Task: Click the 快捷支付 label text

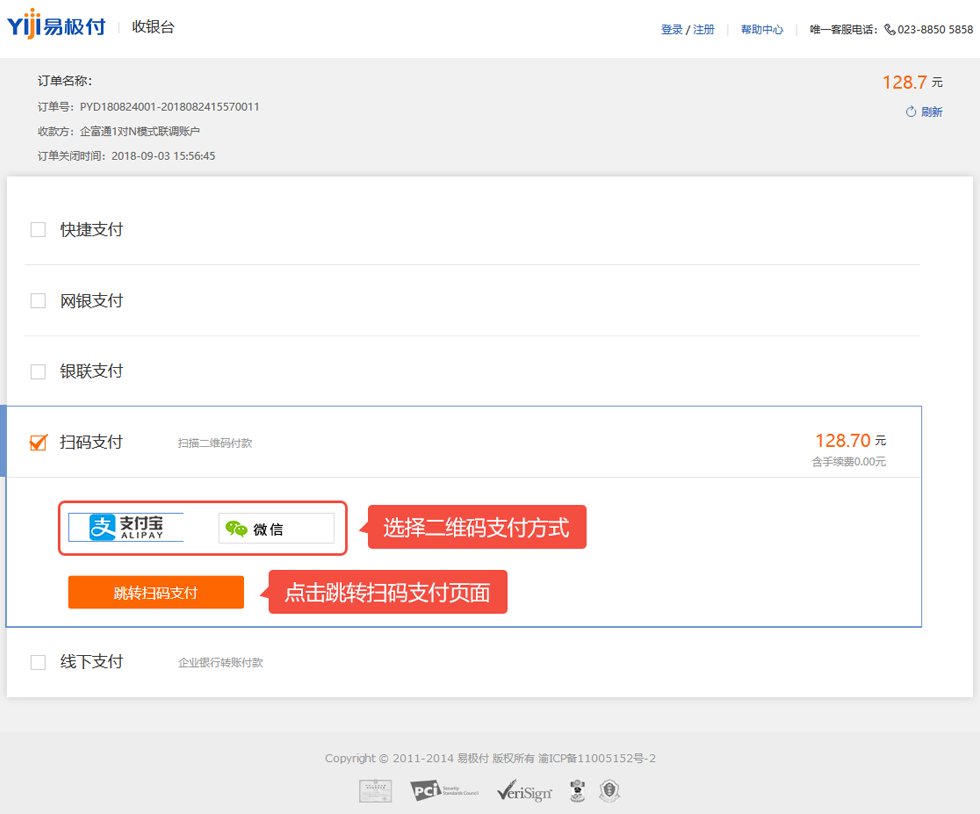Action: tap(91, 229)
